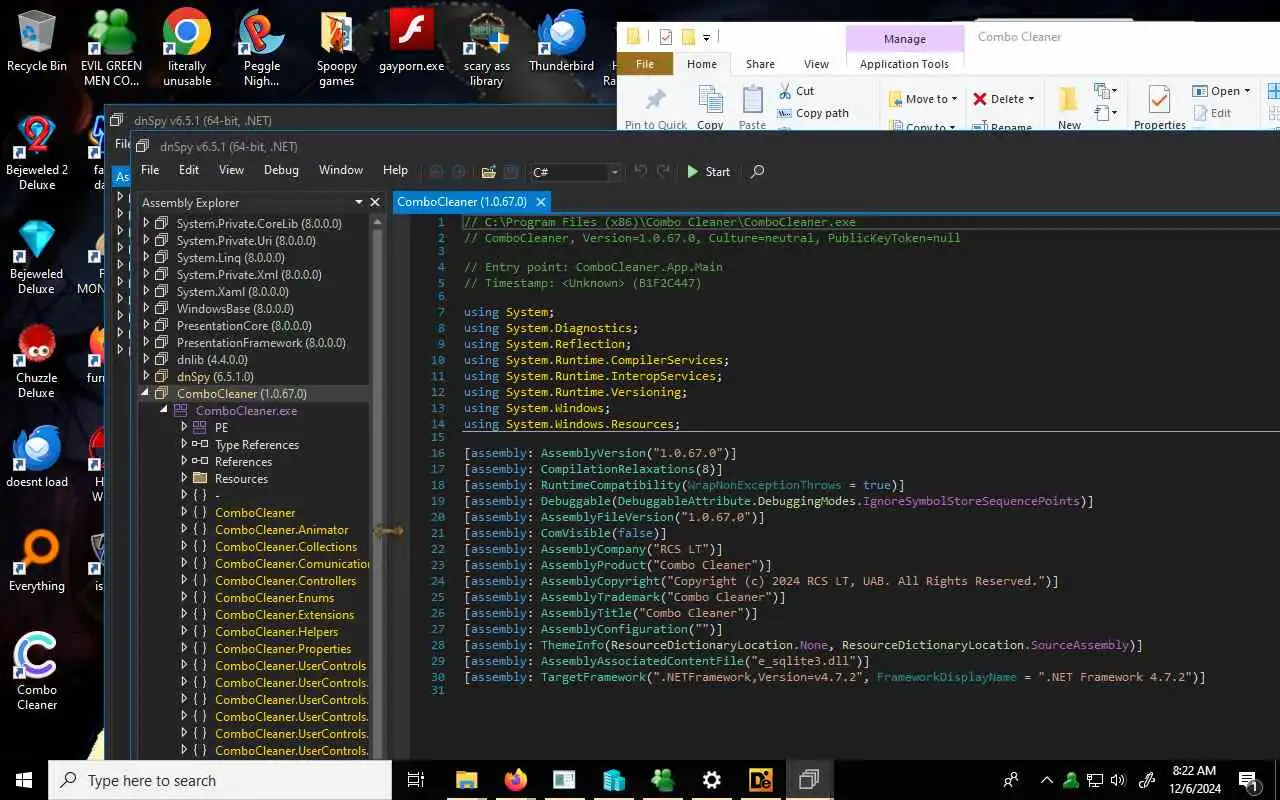Expand the dnlib (4.4.0.0) node
The height and width of the screenshot is (800, 1280).
tap(146, 360)
